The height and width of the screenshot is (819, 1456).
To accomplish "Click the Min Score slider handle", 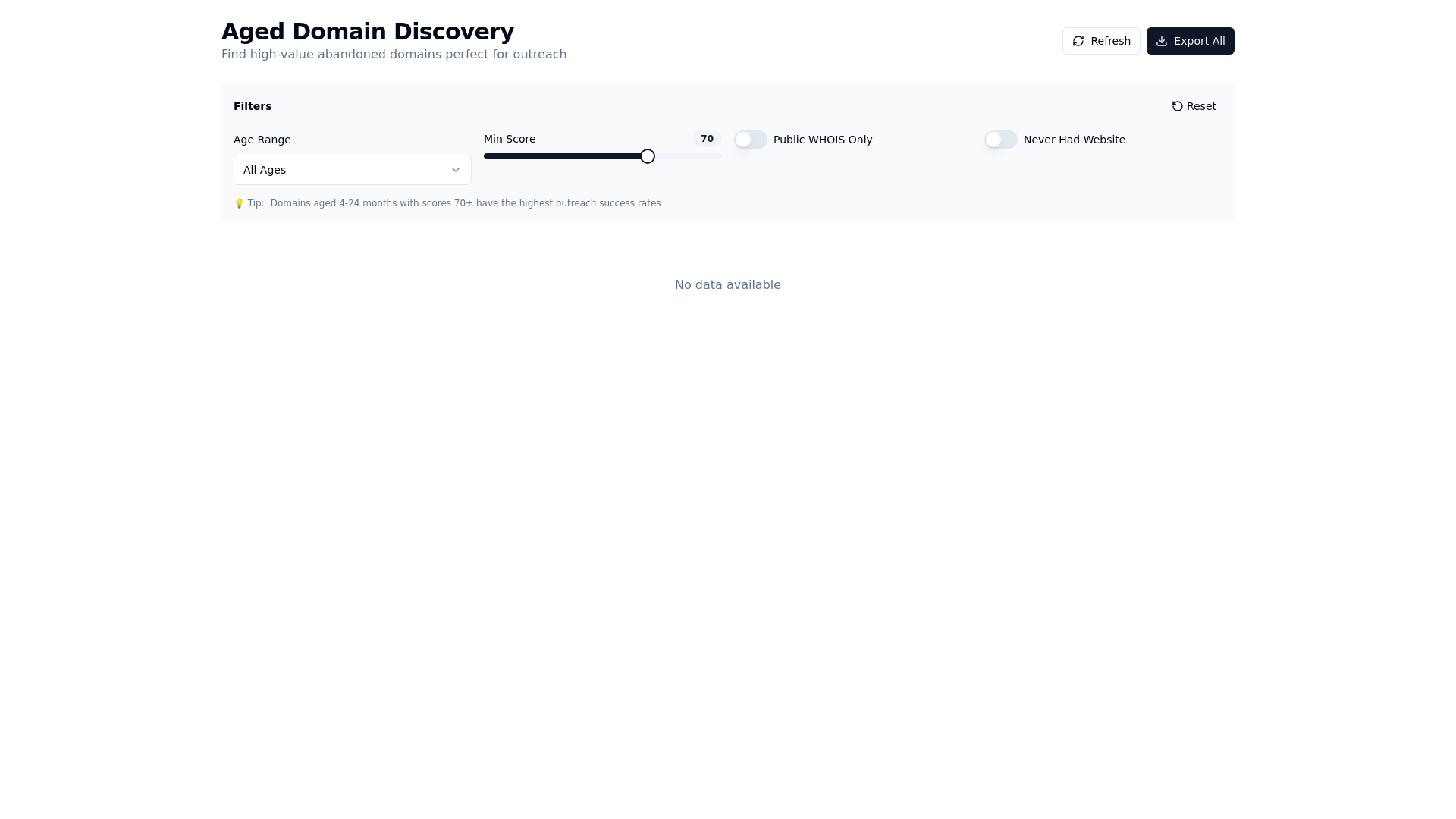I will click(x=648, y=156).
